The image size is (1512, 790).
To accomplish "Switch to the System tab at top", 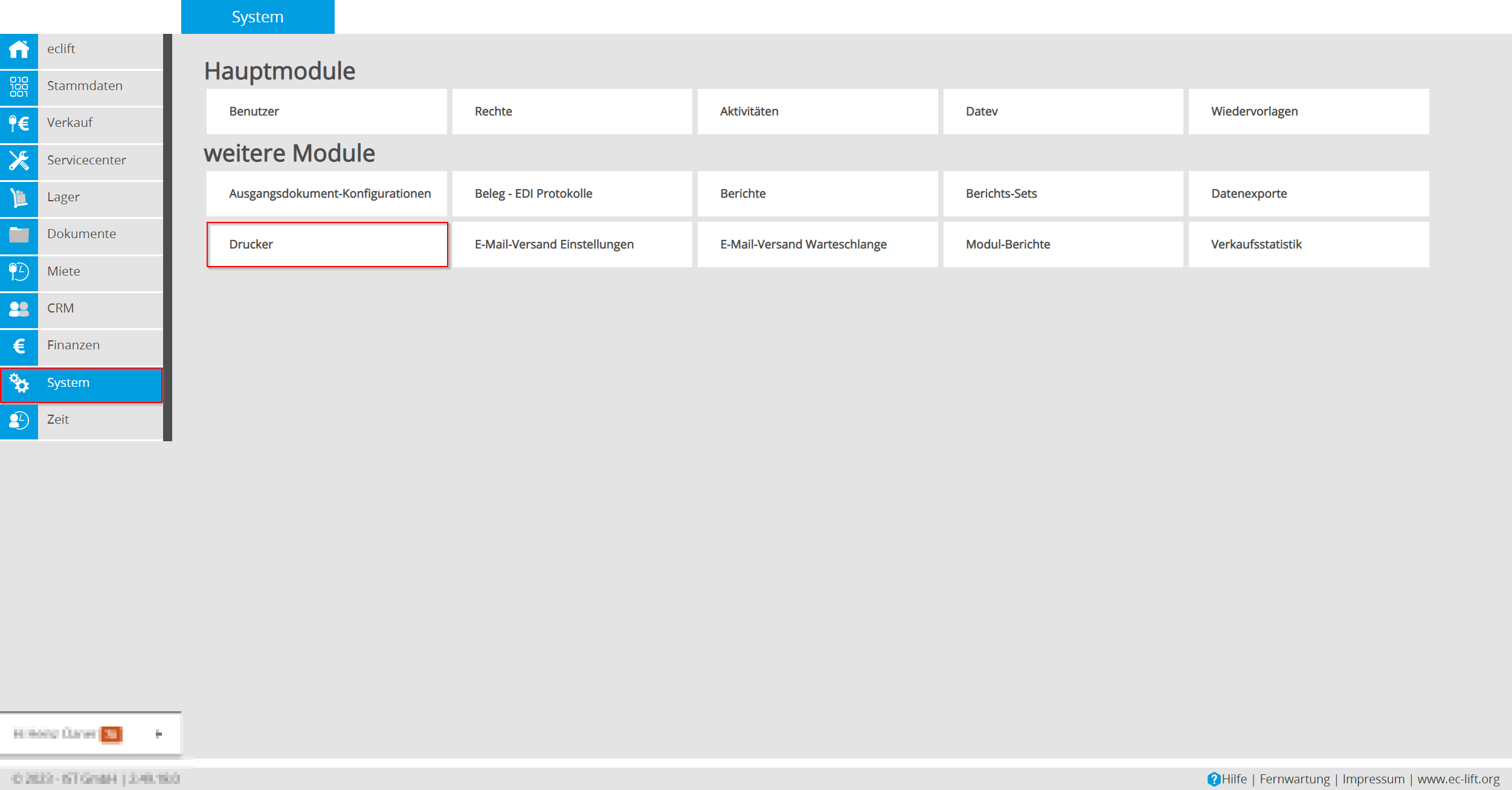I will click(257, 17).
